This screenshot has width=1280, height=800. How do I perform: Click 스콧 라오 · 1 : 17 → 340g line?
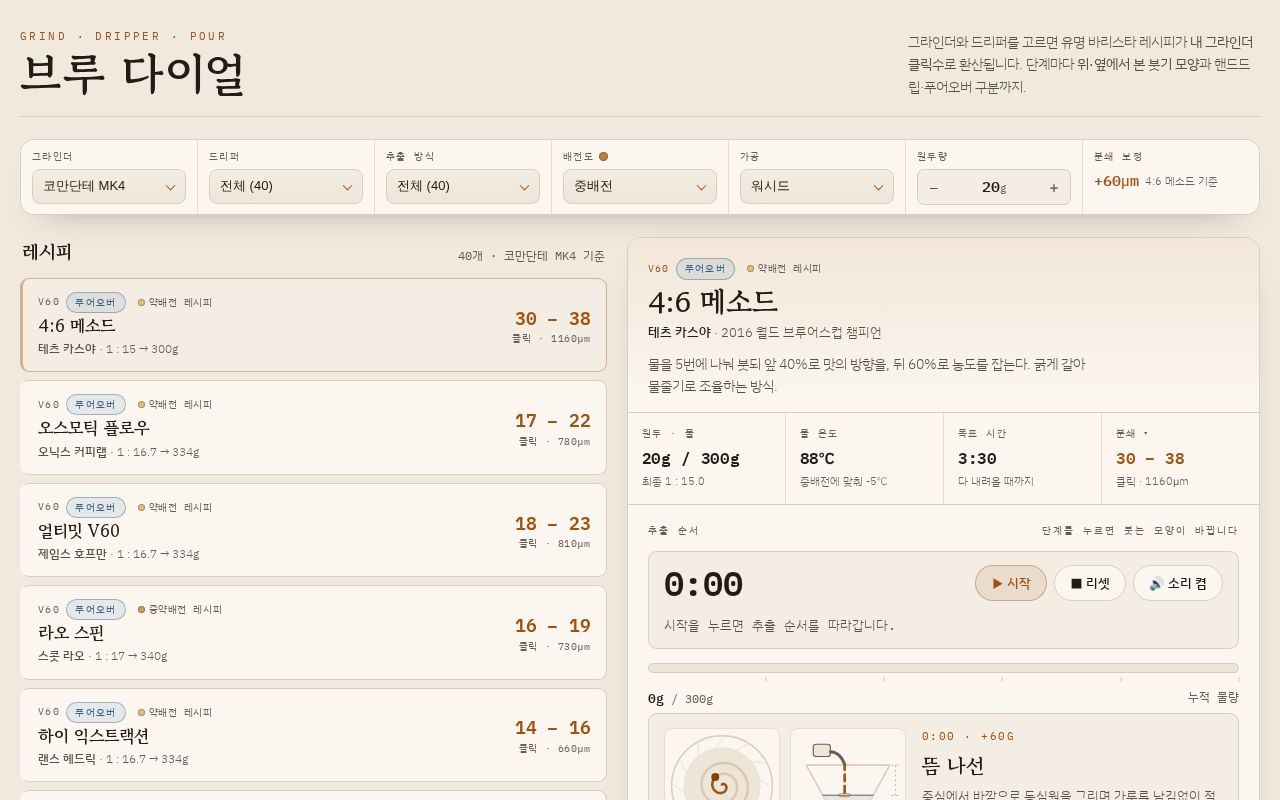[102, 656]
